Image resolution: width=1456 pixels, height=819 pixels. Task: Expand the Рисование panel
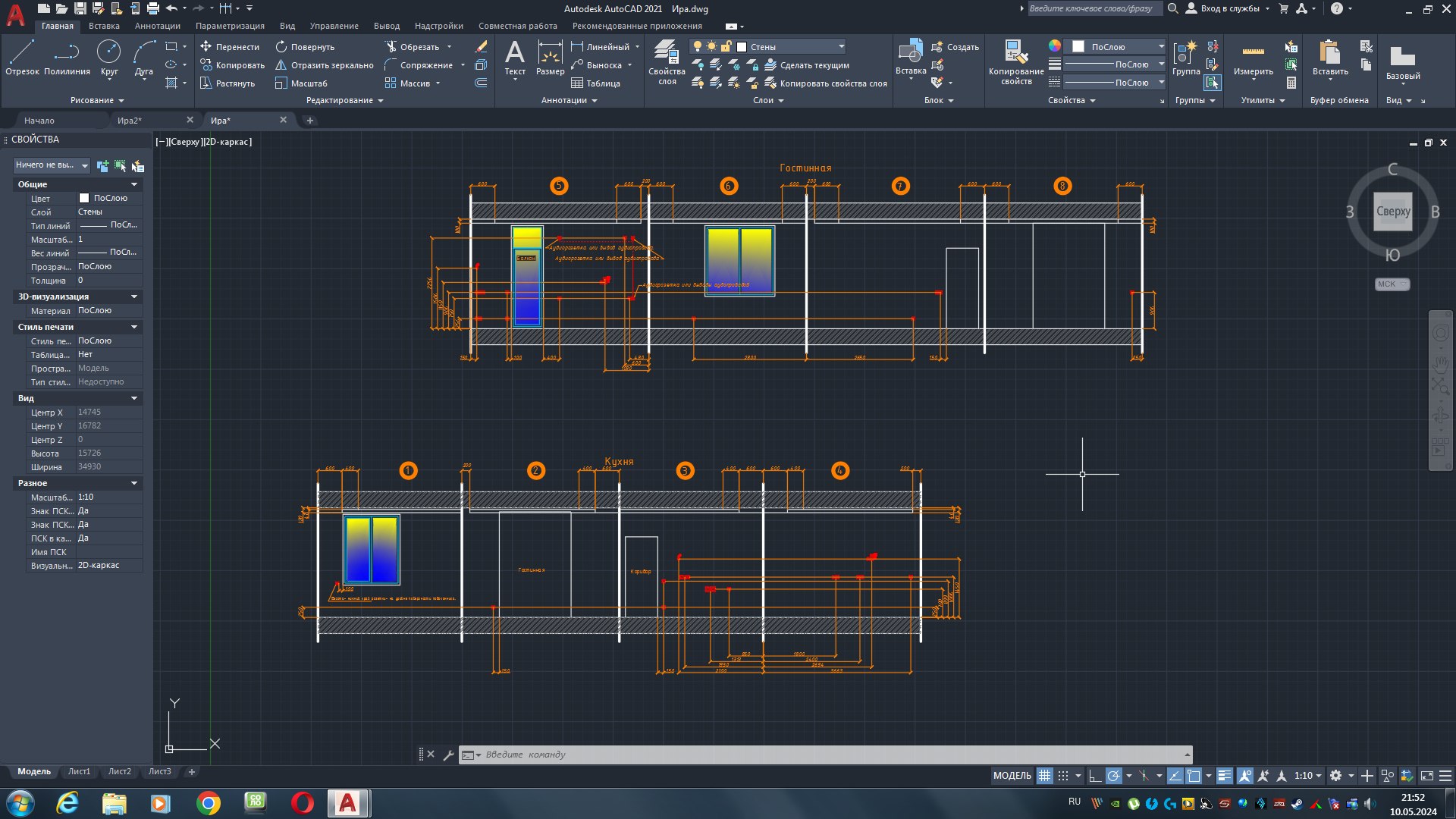(x=97, y=100)
